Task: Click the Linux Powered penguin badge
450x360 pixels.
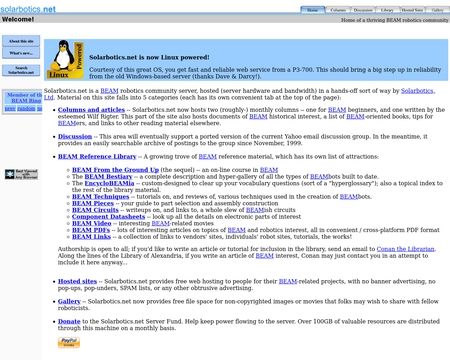Action: 65,60
